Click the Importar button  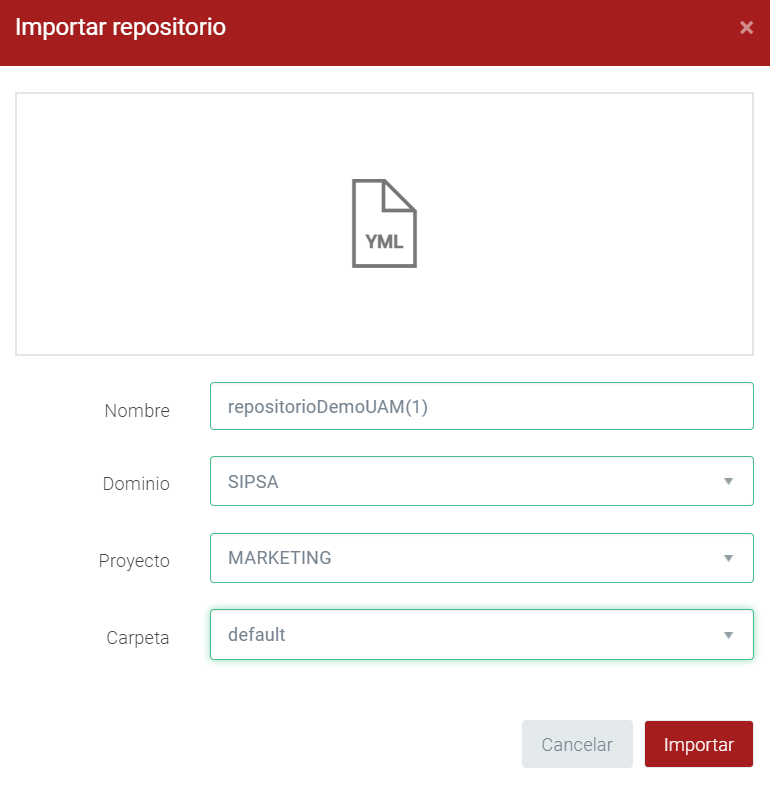pyautogui.click(x=698, y=744)
